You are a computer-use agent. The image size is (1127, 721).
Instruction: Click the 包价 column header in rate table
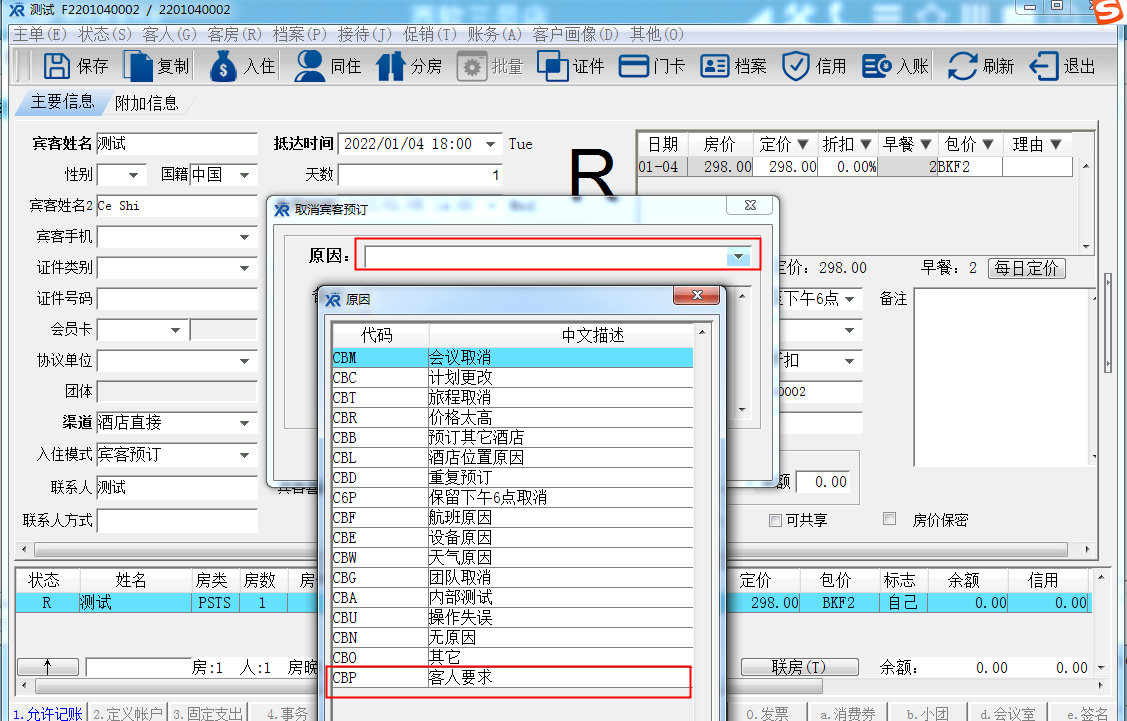click(x=970, y=144)
